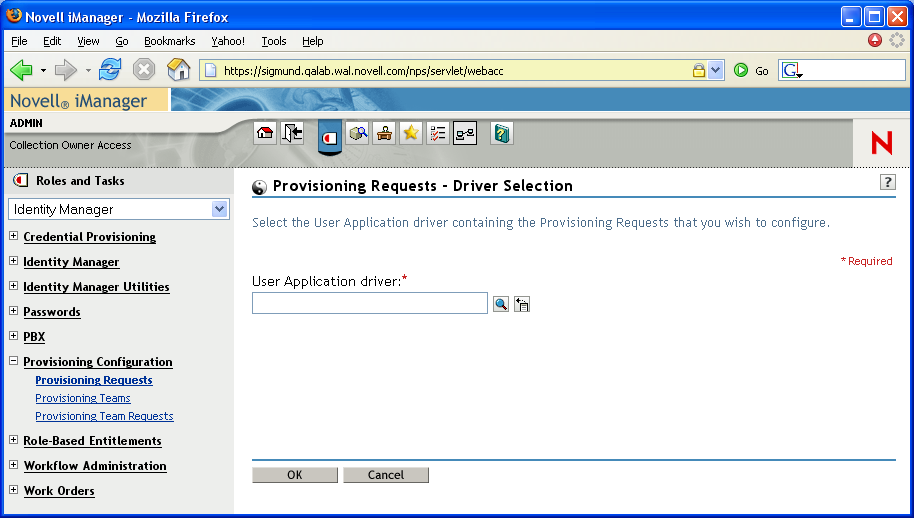Open the Help menu
The image size is (914, 518).
tap(312, 41)
